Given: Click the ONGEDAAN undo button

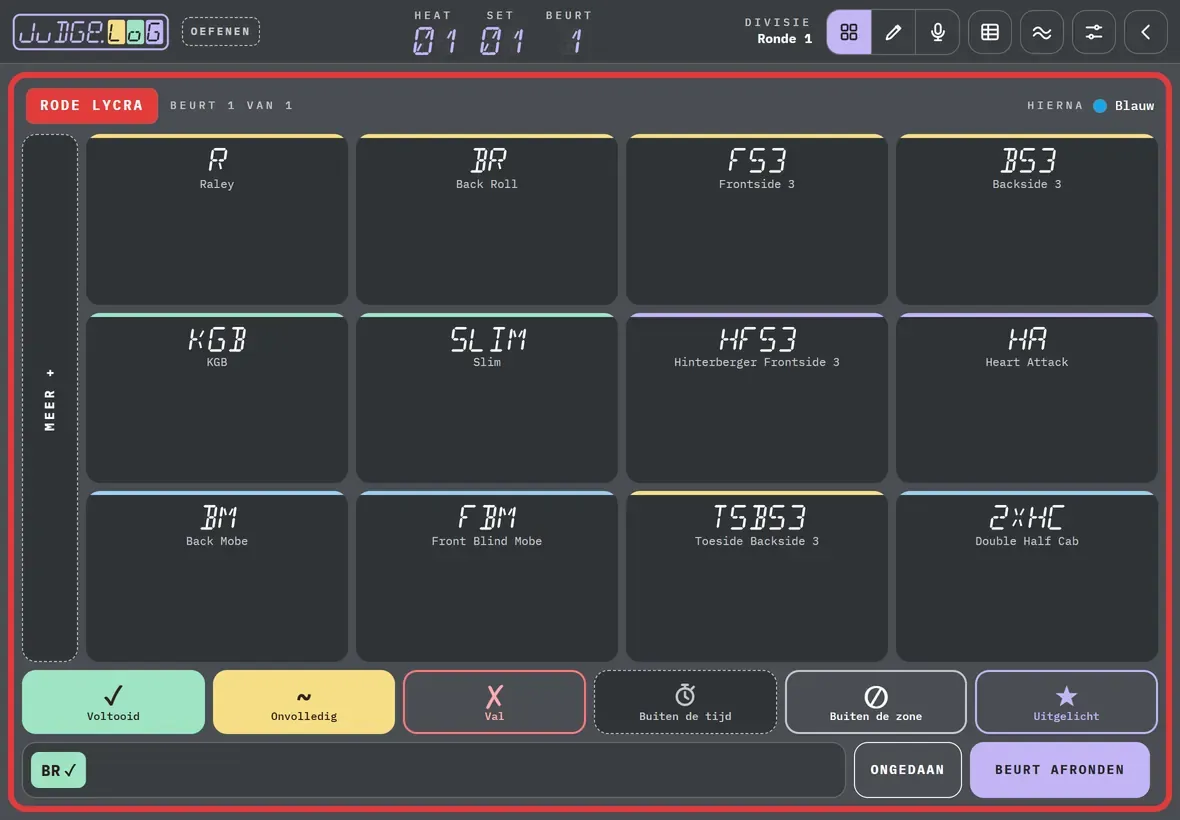Looking at the screenshot, I should pos(907,770).
